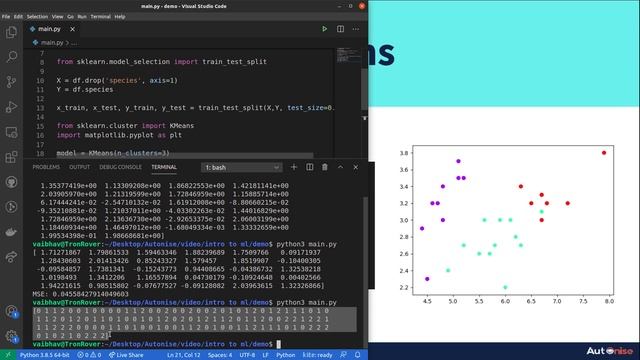Kill the terminal with trash icon
The image size is (640, 360).
(x=325, y=167)
